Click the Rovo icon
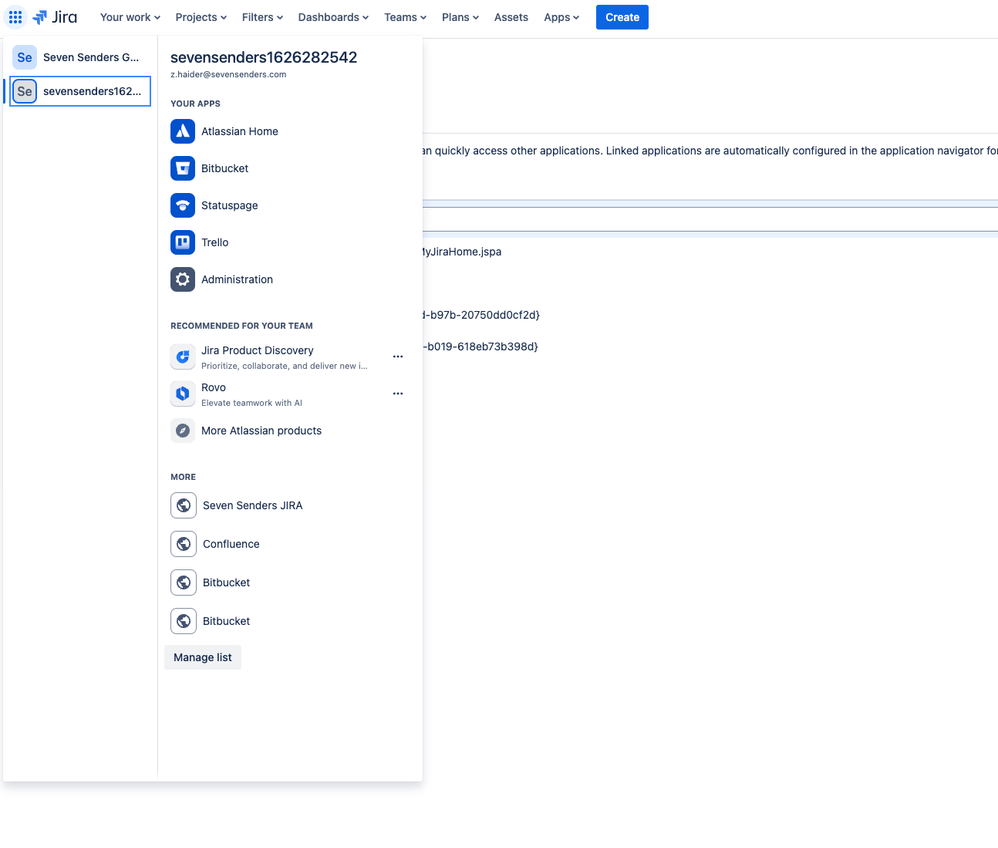Screen dimensions: 998x848 click(x=183, y=393)
